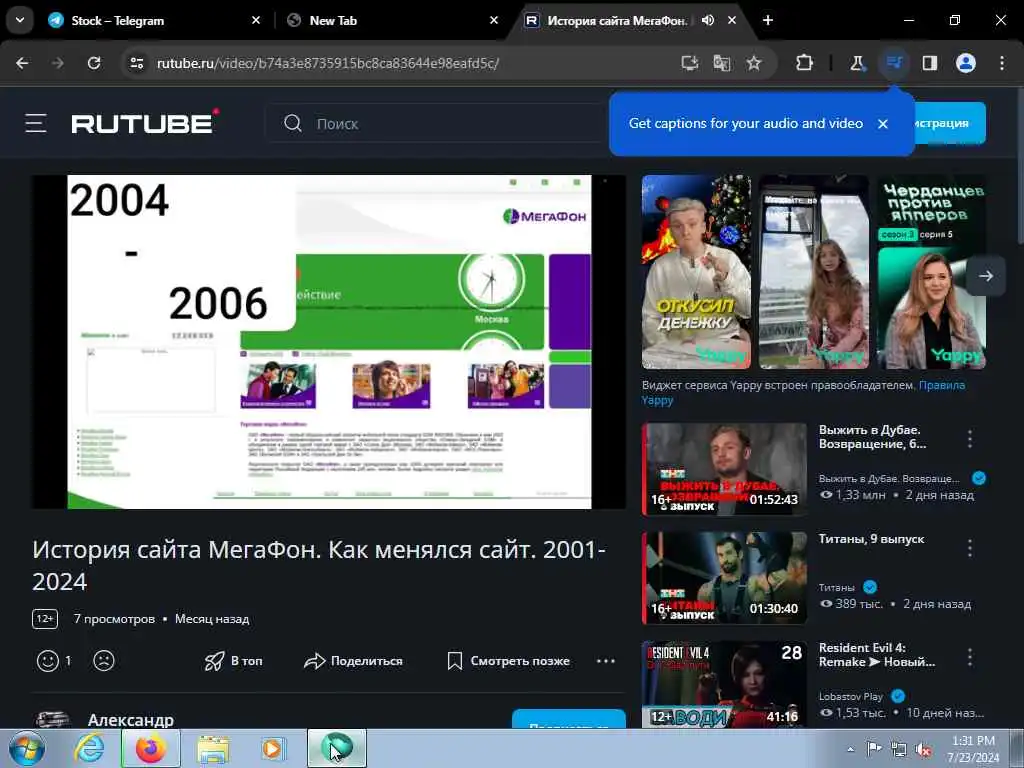Open Lobastov Play channel
This screenshot has width=1024, height=768.
[x=850, y=696]
